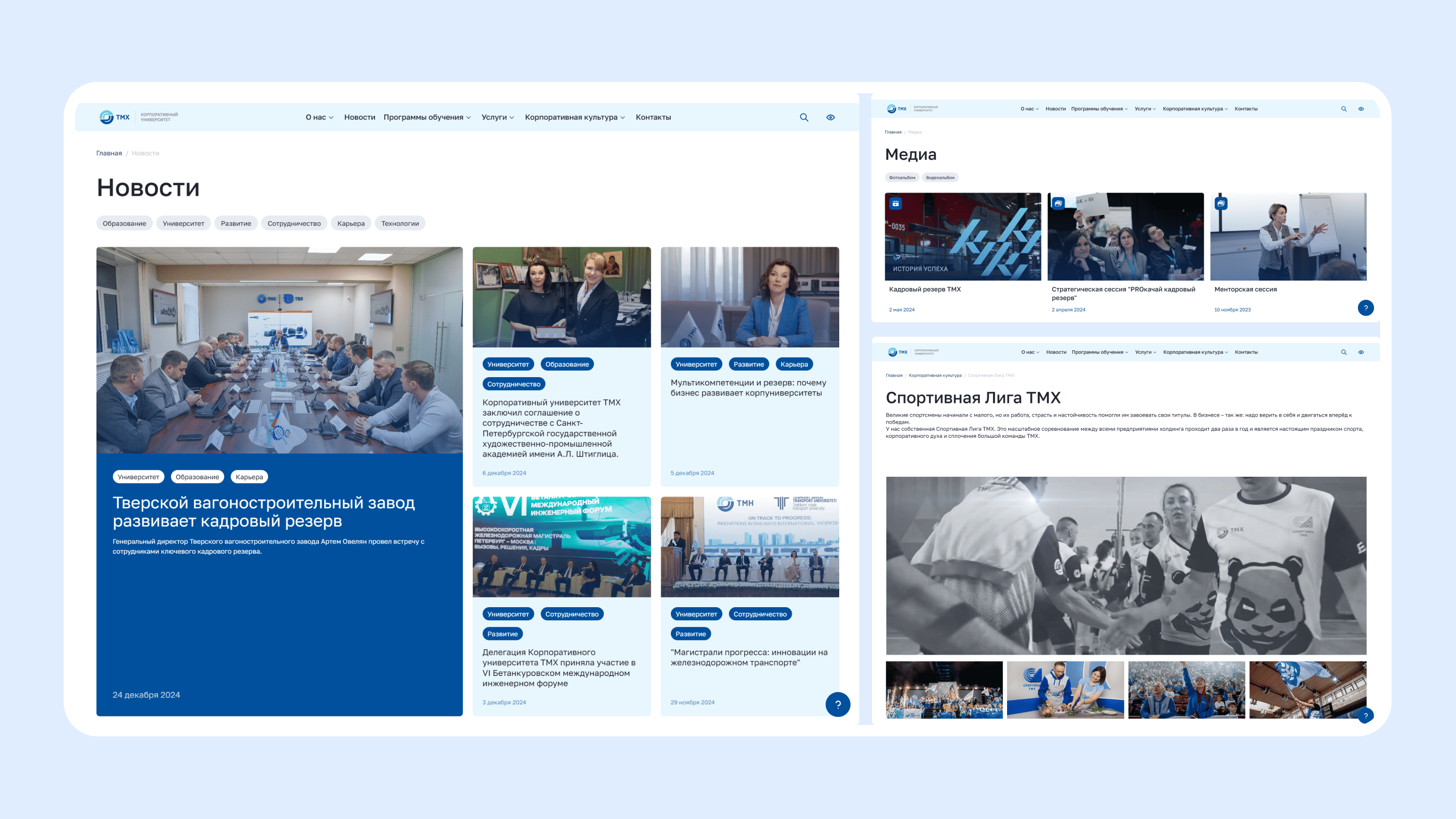Open article "Магистрали прогресса" headline
The image size is (1456, 819).
point(749,657)
